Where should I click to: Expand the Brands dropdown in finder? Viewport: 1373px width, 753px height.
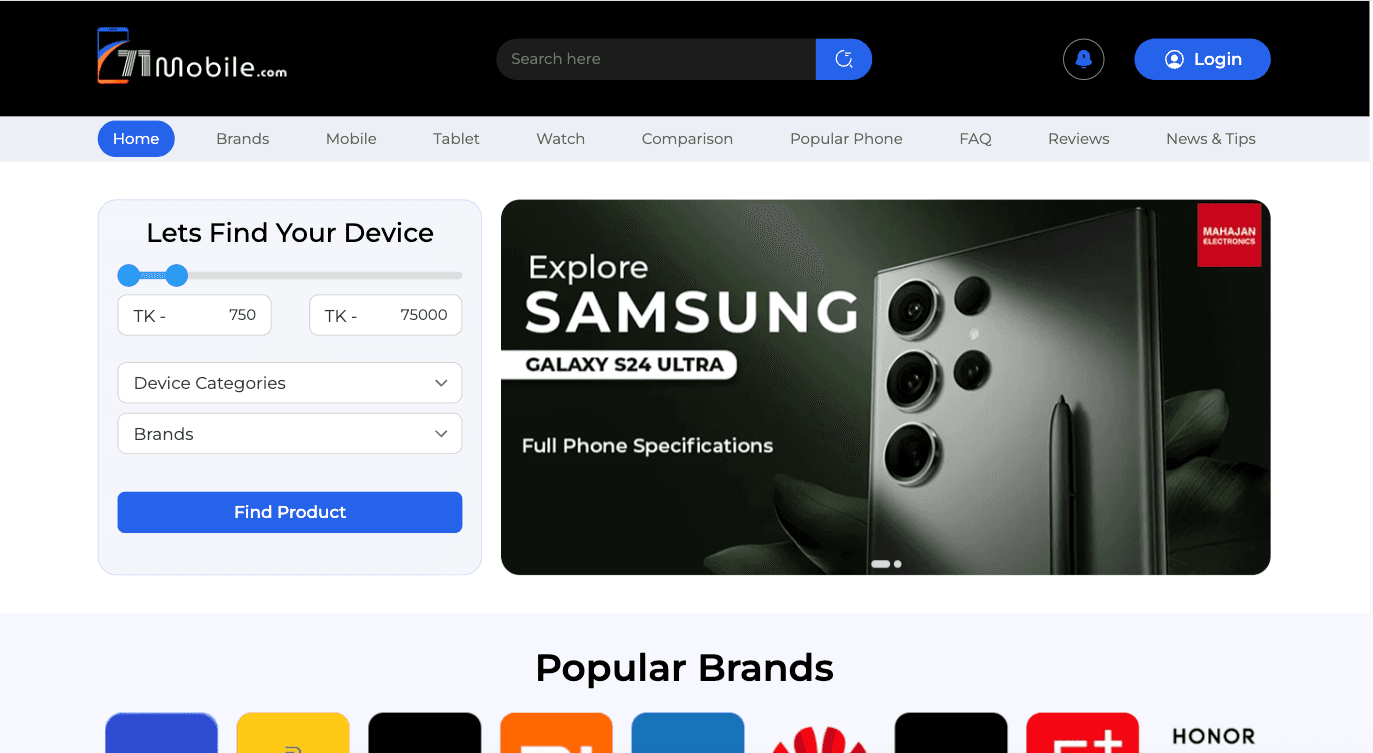[290, 434]
